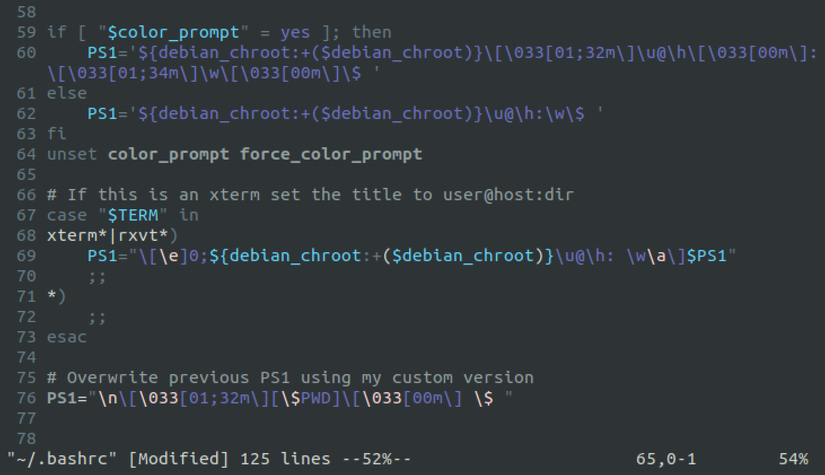Viewport: 825px width, 475px height.
Task: Click the "fi" keyword on line 63
Action: point(56,133)
